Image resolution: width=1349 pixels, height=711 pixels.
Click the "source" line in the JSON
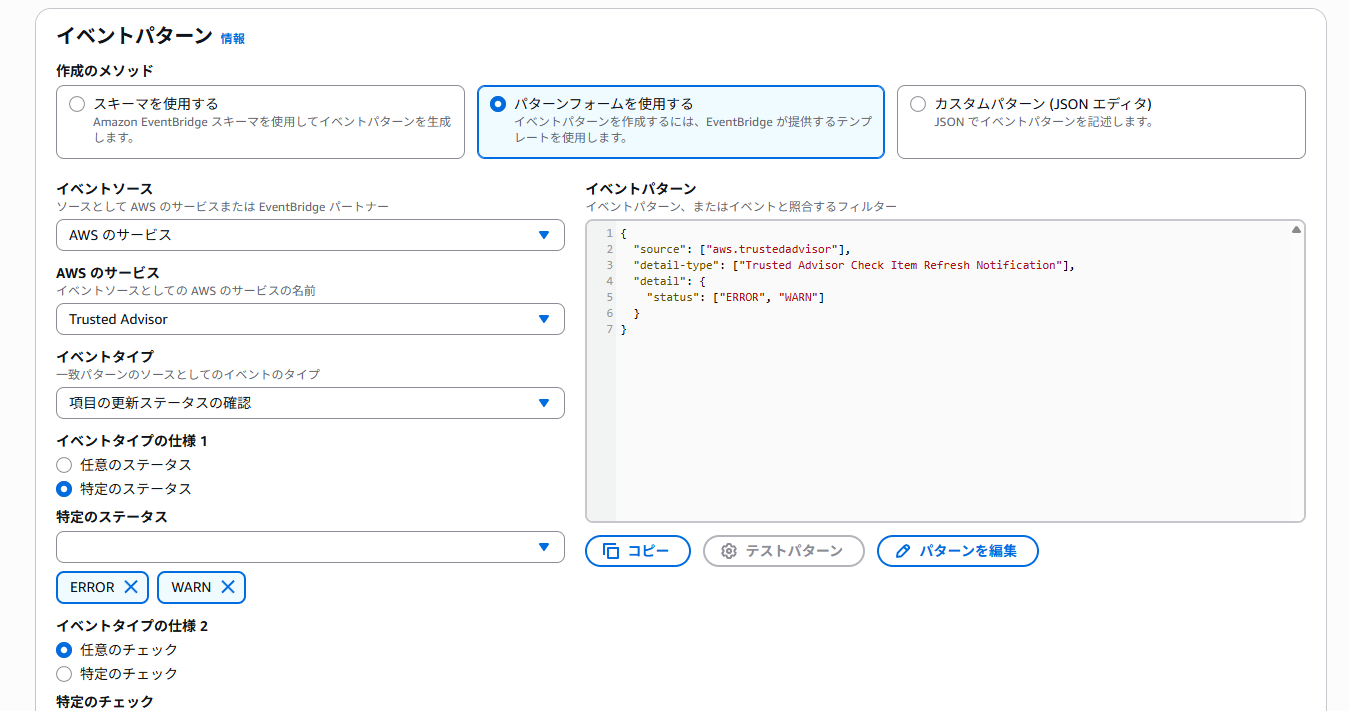(741, 249)
